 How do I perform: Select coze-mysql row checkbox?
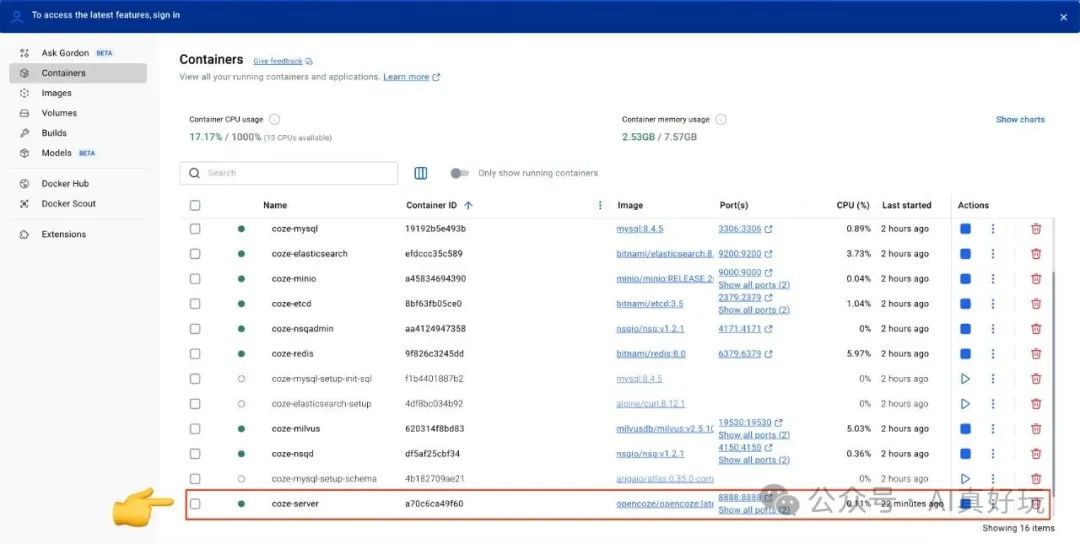tap(195, 229)
